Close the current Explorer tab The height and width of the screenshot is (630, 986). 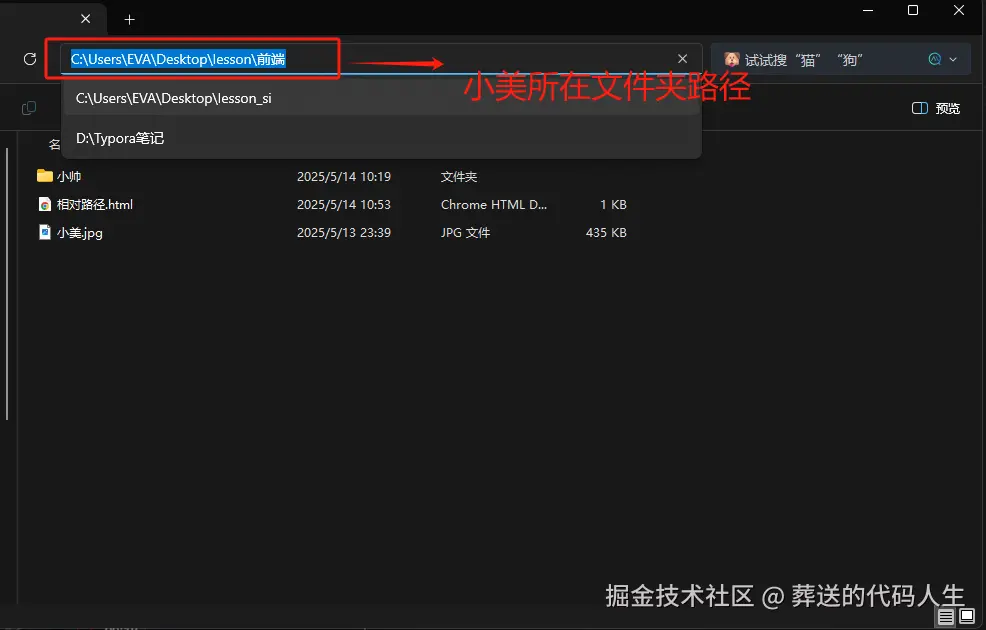[86, 19]
